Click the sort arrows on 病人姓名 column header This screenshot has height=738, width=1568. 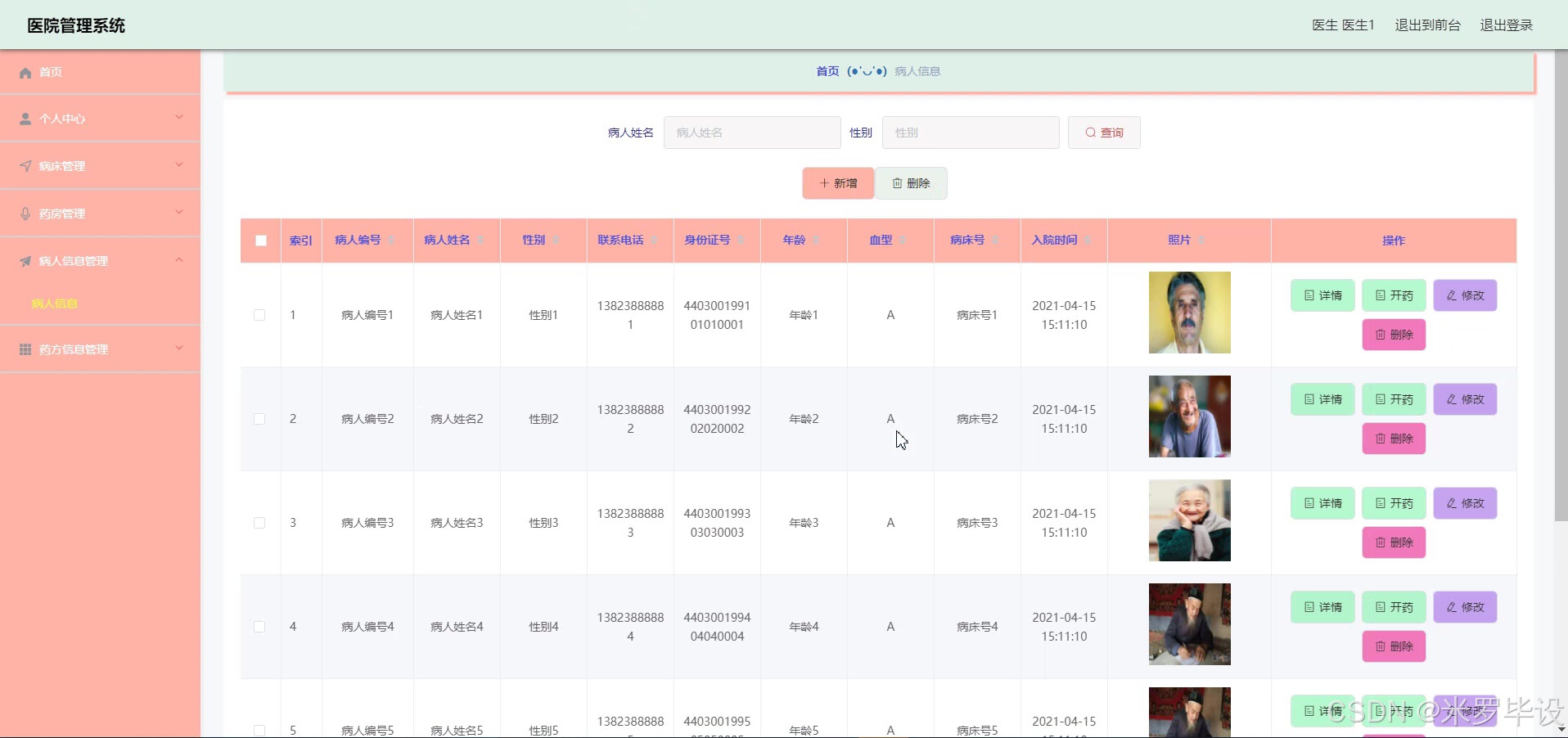pos(480,240)
